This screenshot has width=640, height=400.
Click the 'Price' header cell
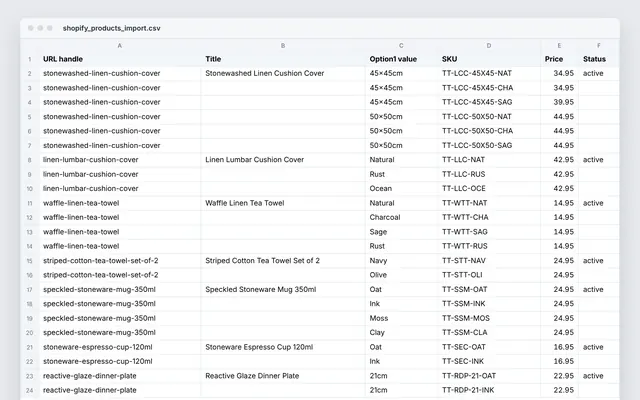click(x=559, y=59)
